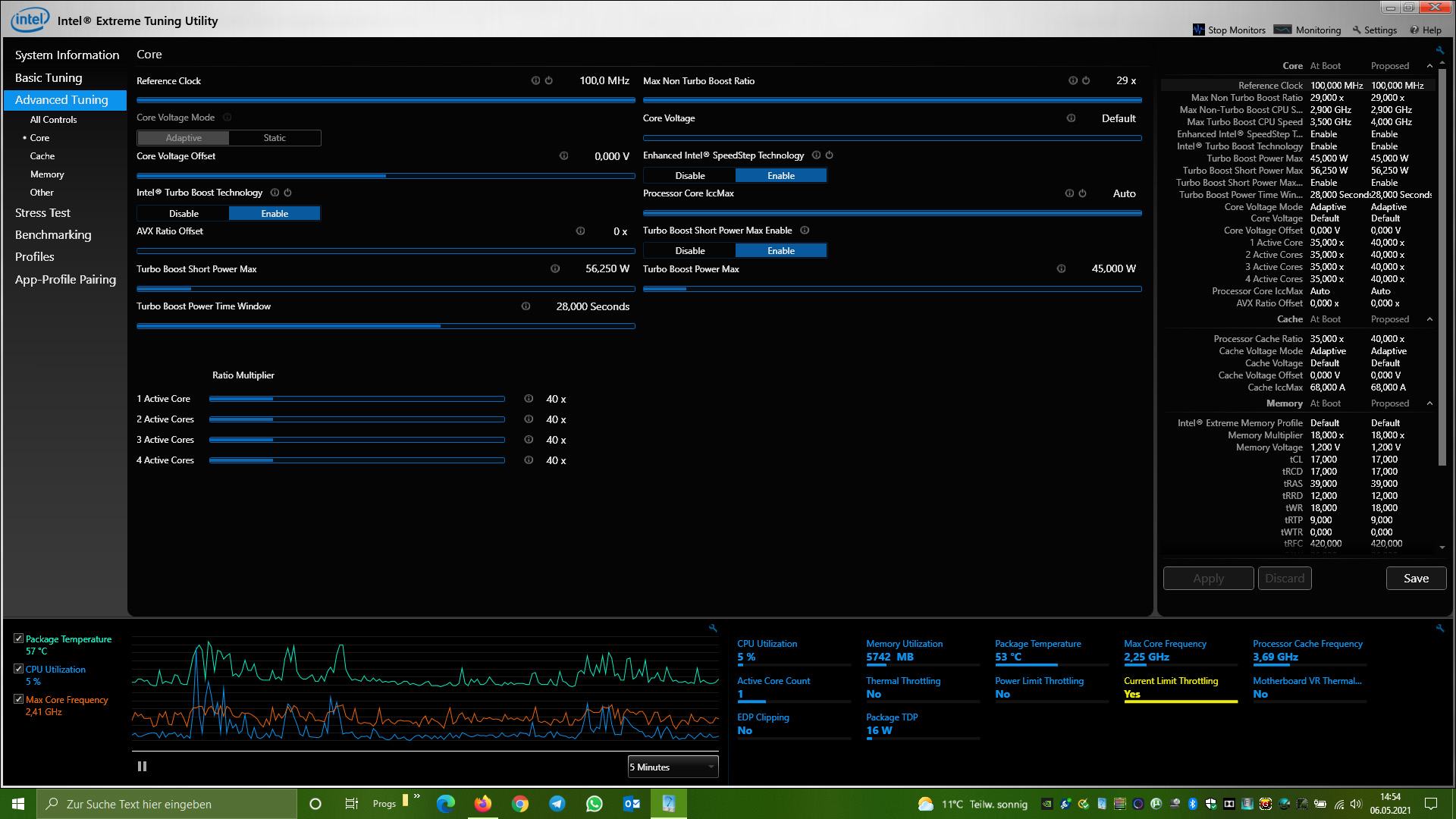
Task: Open WhatsApp from the taskbar
Action: 594,804
